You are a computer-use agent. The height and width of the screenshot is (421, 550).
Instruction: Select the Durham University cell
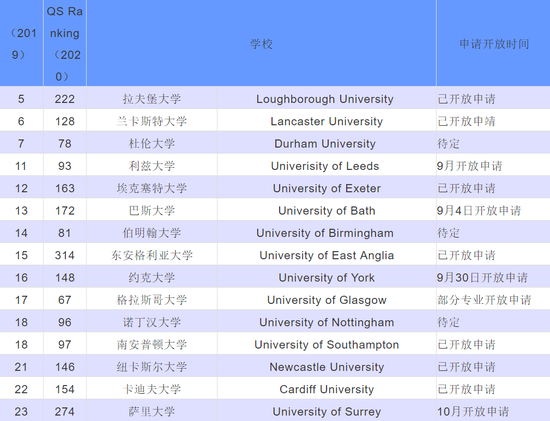click(326, 143)
